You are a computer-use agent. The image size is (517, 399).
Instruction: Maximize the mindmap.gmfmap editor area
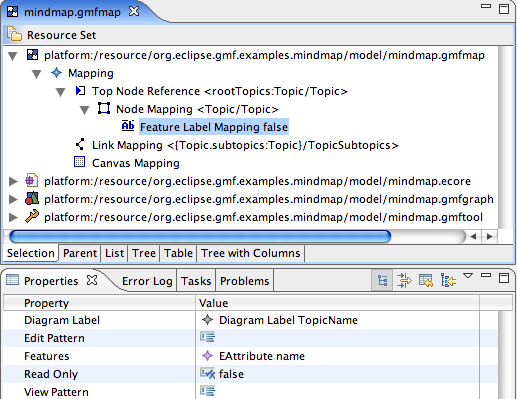tap(504, 9)
